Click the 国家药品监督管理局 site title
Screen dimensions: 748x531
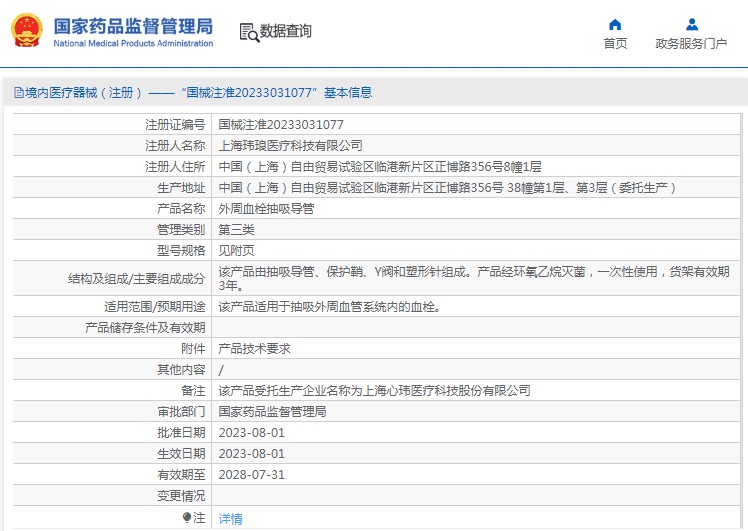[133, 26]
